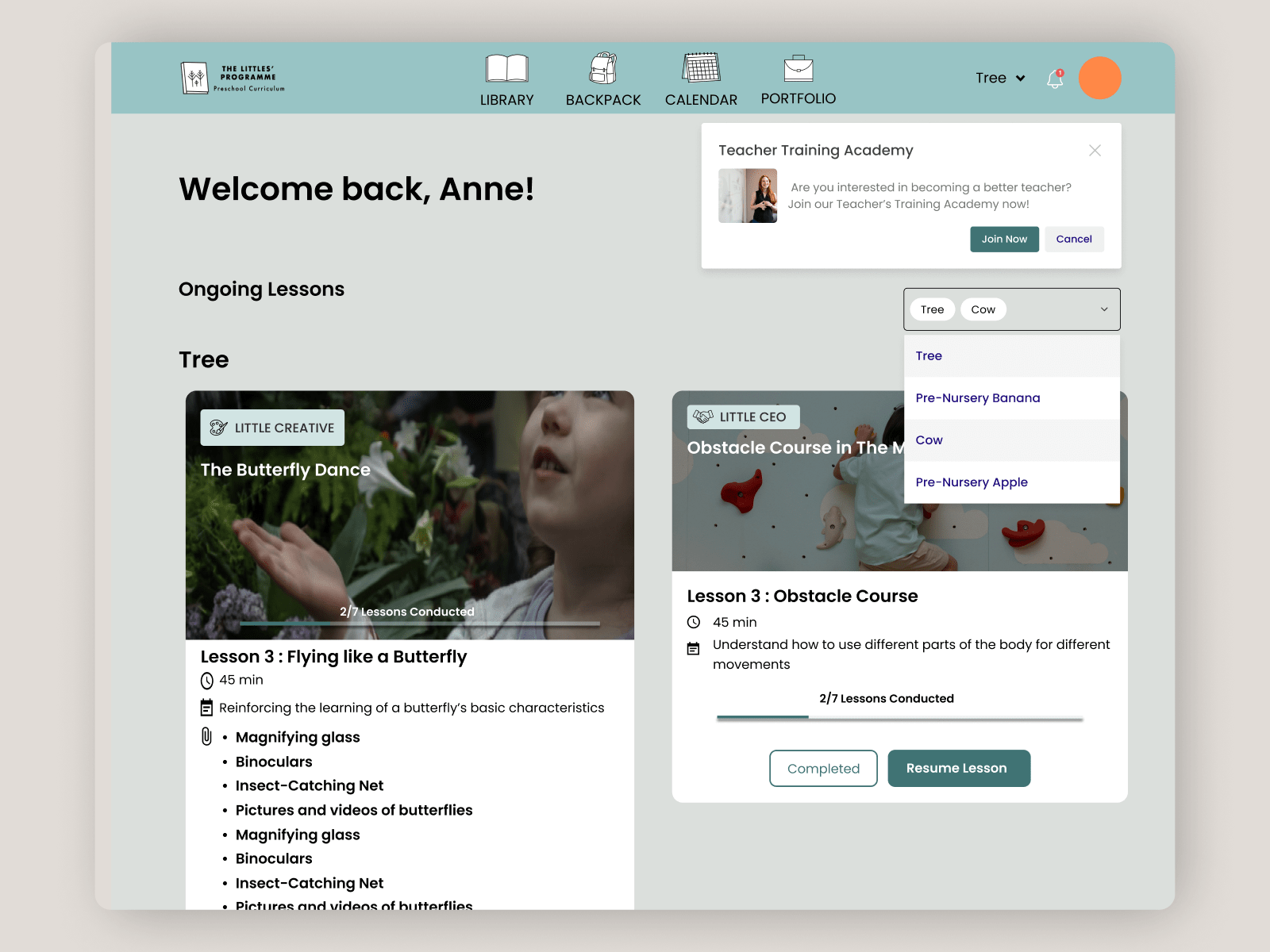Click the notes icon beside butterfly lesson description

pos(206,707)
